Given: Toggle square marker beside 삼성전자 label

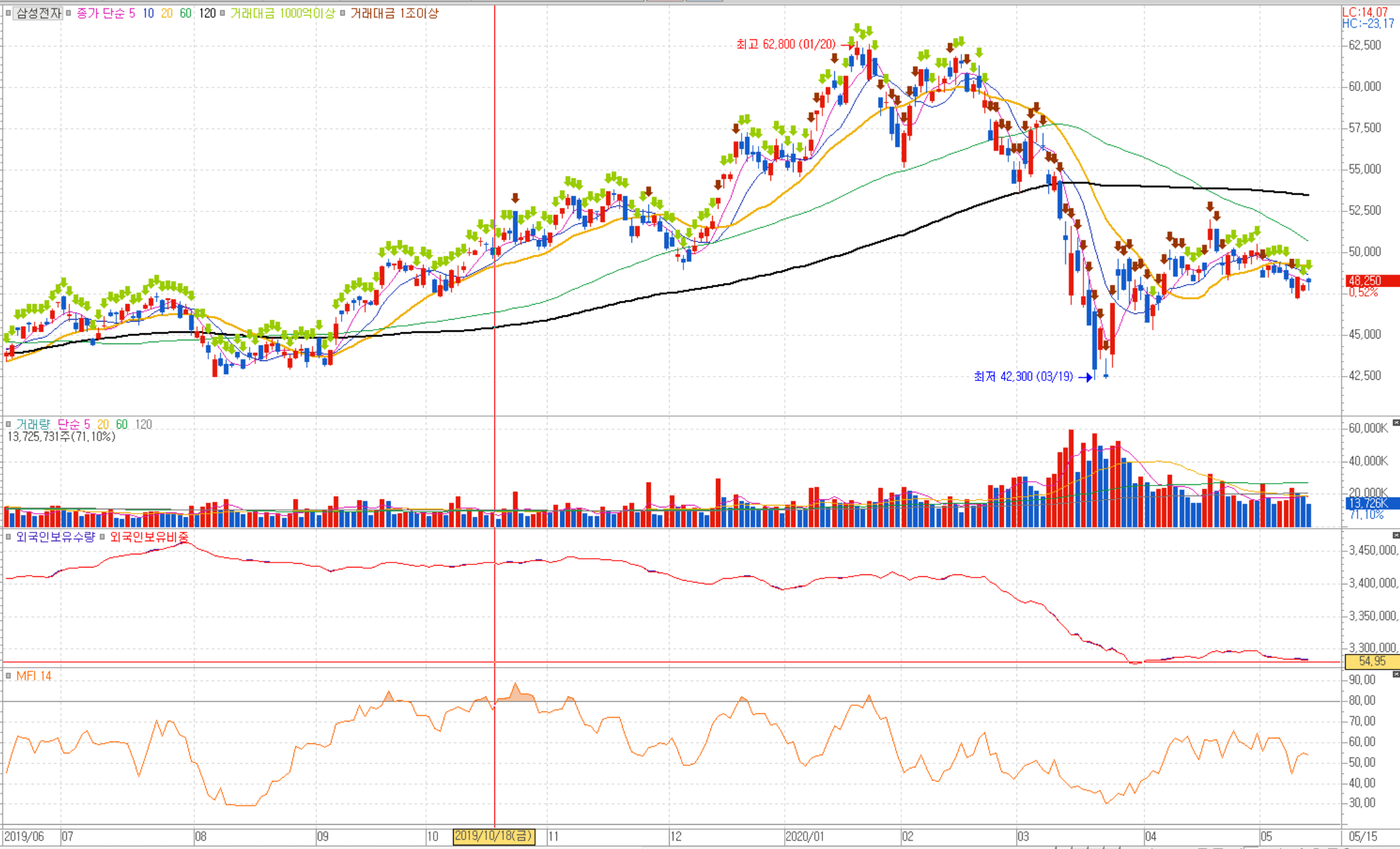Looking at the screenshot, I should (8, 13).
